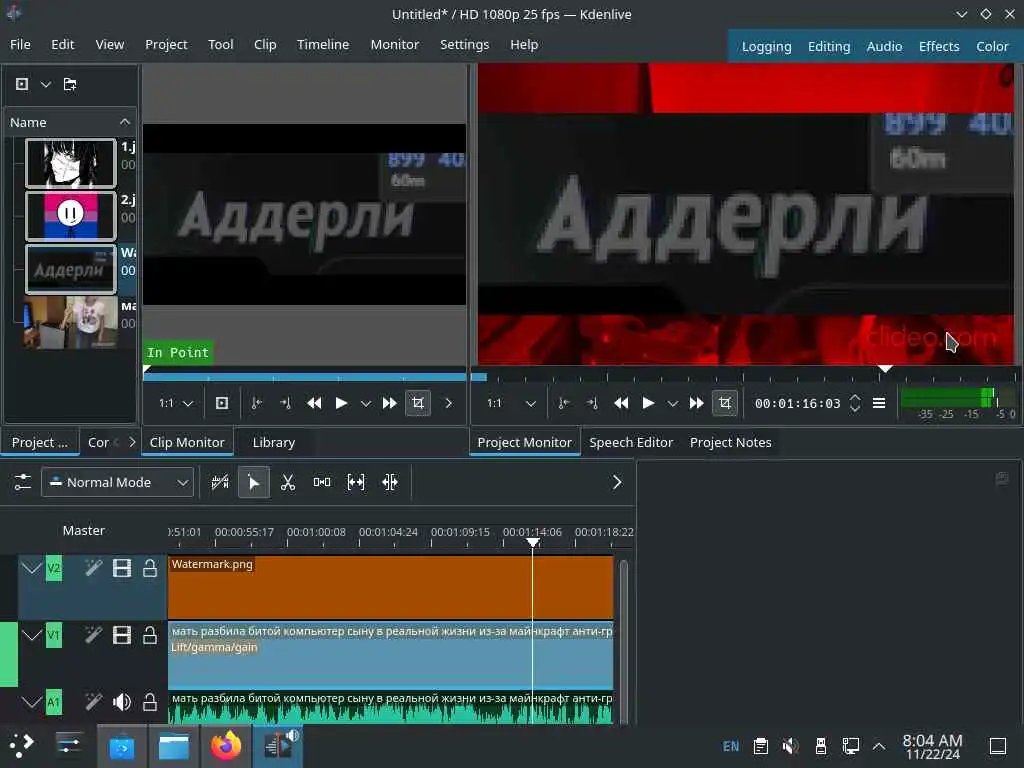The image size is (1024, 768).
Task: Open the Timeline menu
Action: pos(323,44)
